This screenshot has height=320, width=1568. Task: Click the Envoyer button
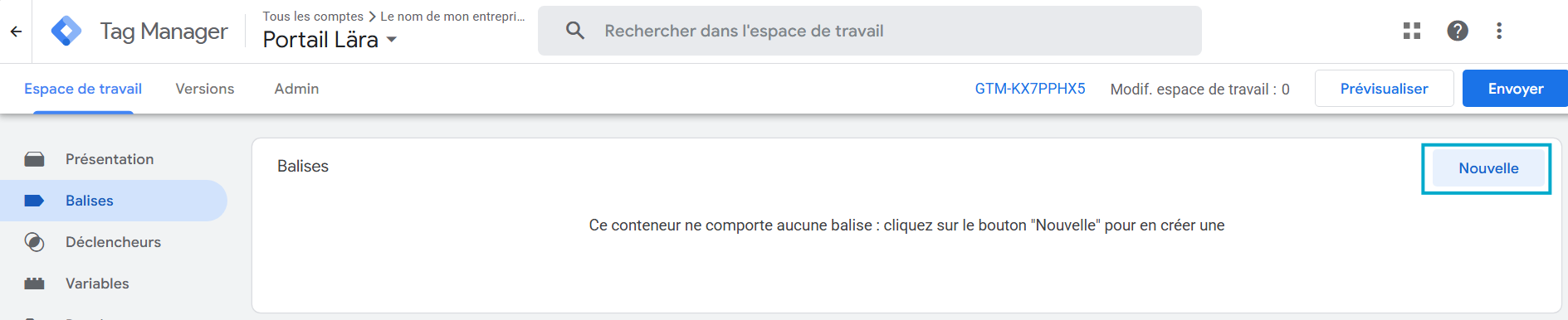click(x=1515, y=89)
